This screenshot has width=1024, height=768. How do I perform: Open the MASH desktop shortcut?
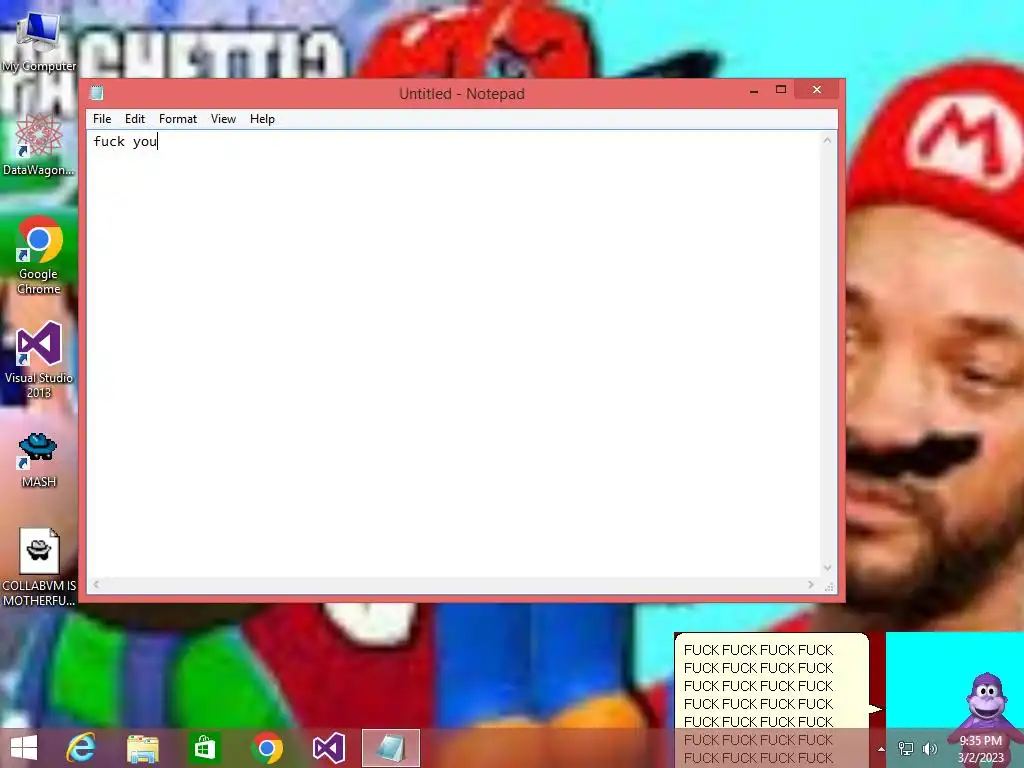pyautogui.click(x=39, y=460)
